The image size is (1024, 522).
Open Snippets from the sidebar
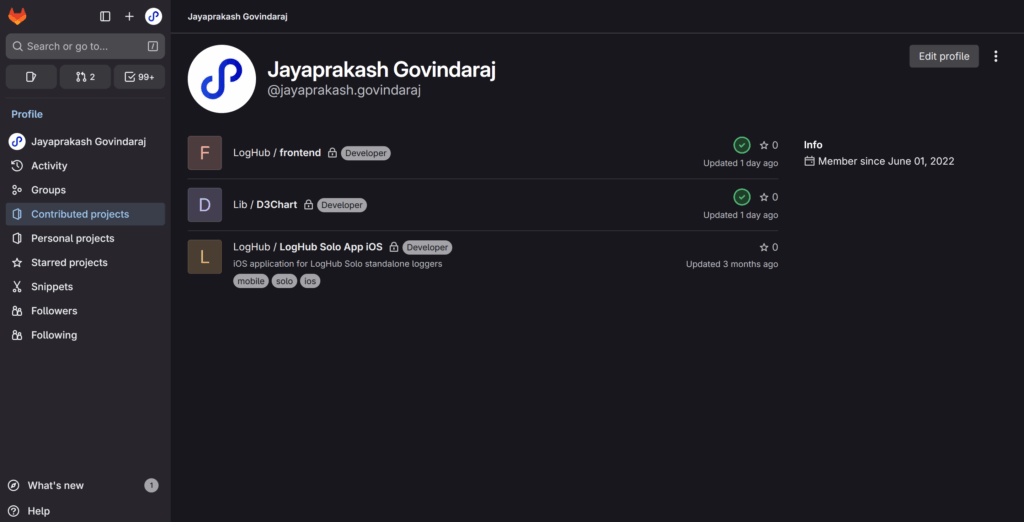pyautogui.click(x=52, y=287)
